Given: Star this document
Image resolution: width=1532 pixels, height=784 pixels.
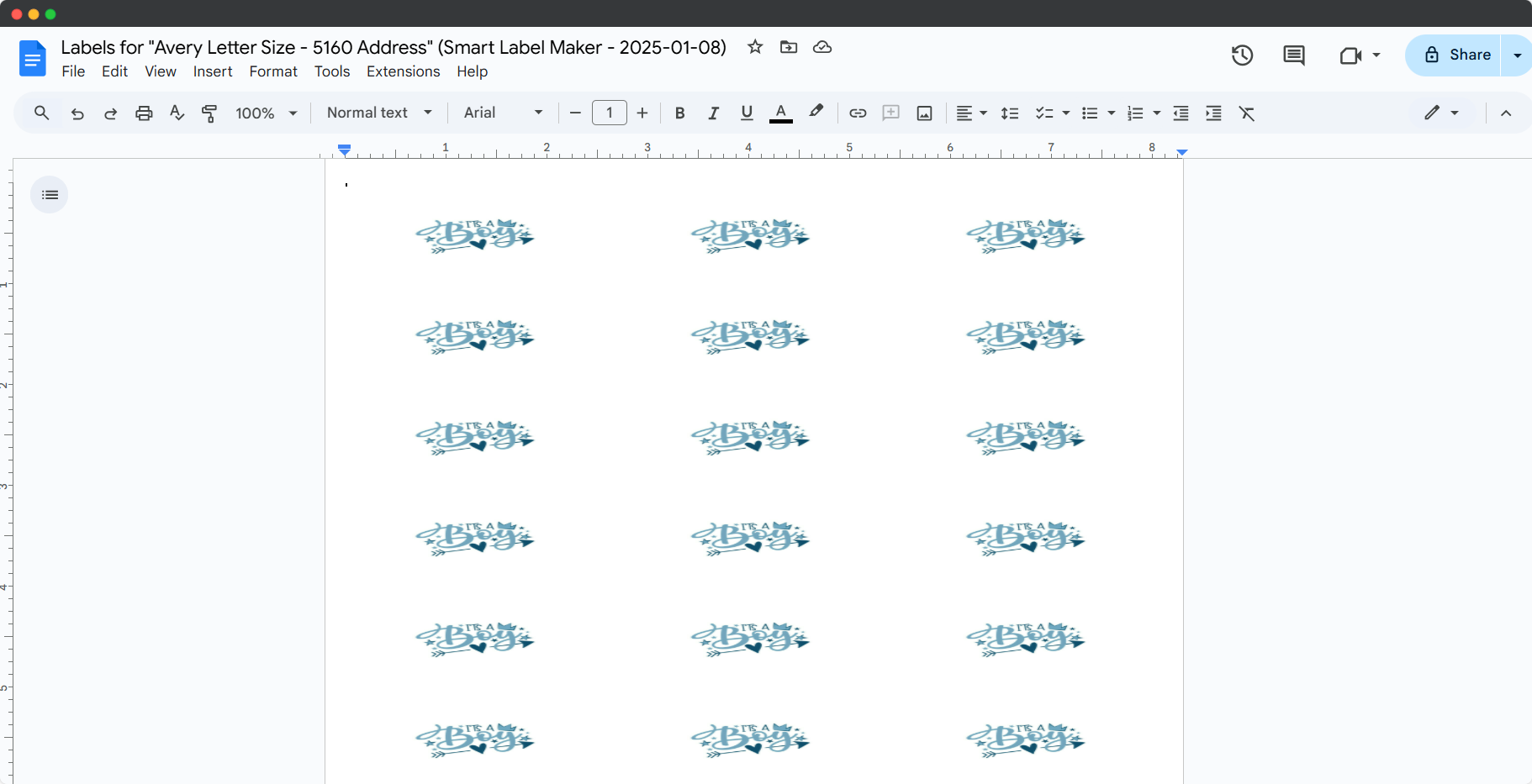Looking at the screenshot, I should (755, 47).
